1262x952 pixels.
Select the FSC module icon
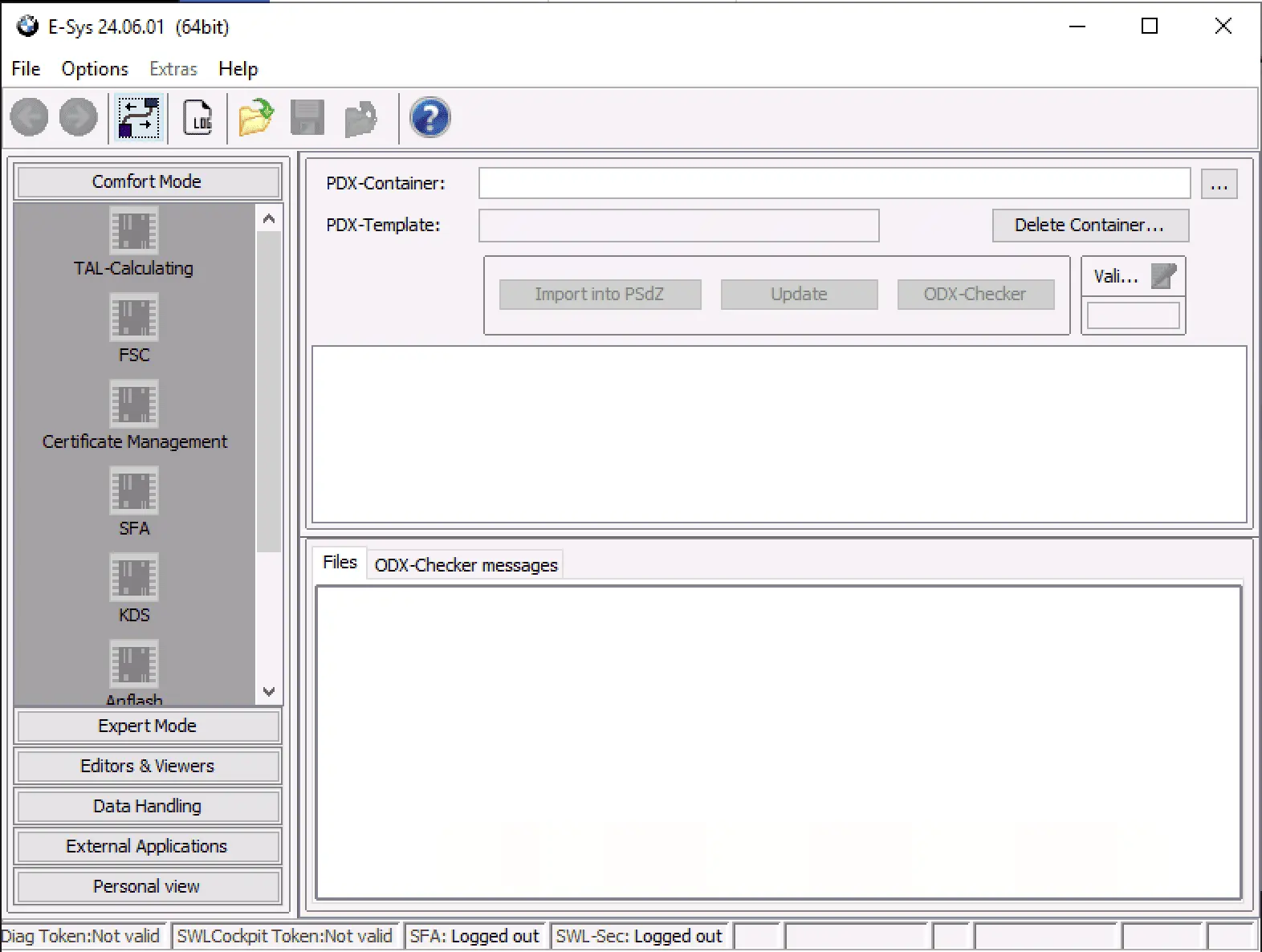click(134, 317)
